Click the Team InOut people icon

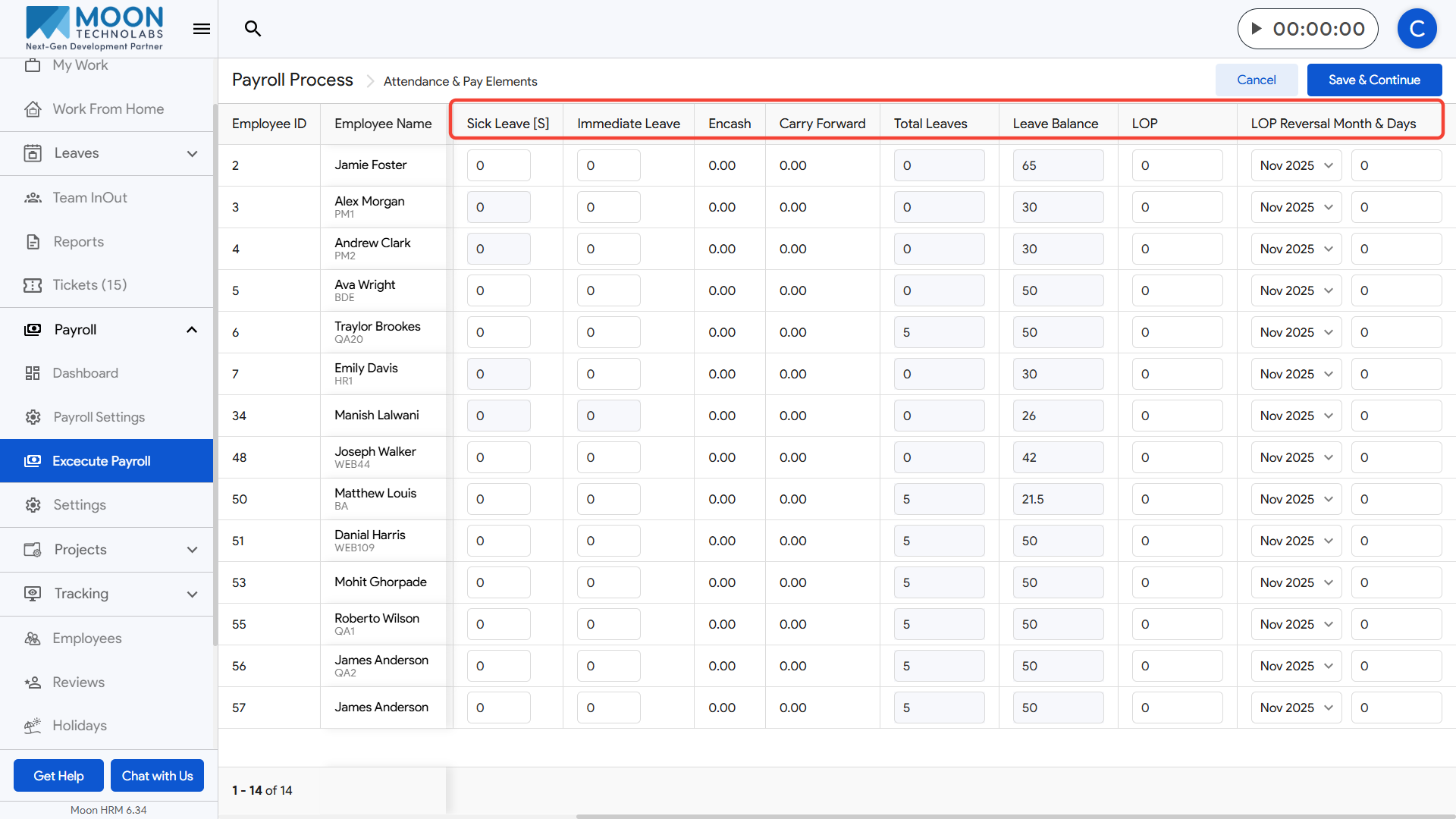coord(33,198)
